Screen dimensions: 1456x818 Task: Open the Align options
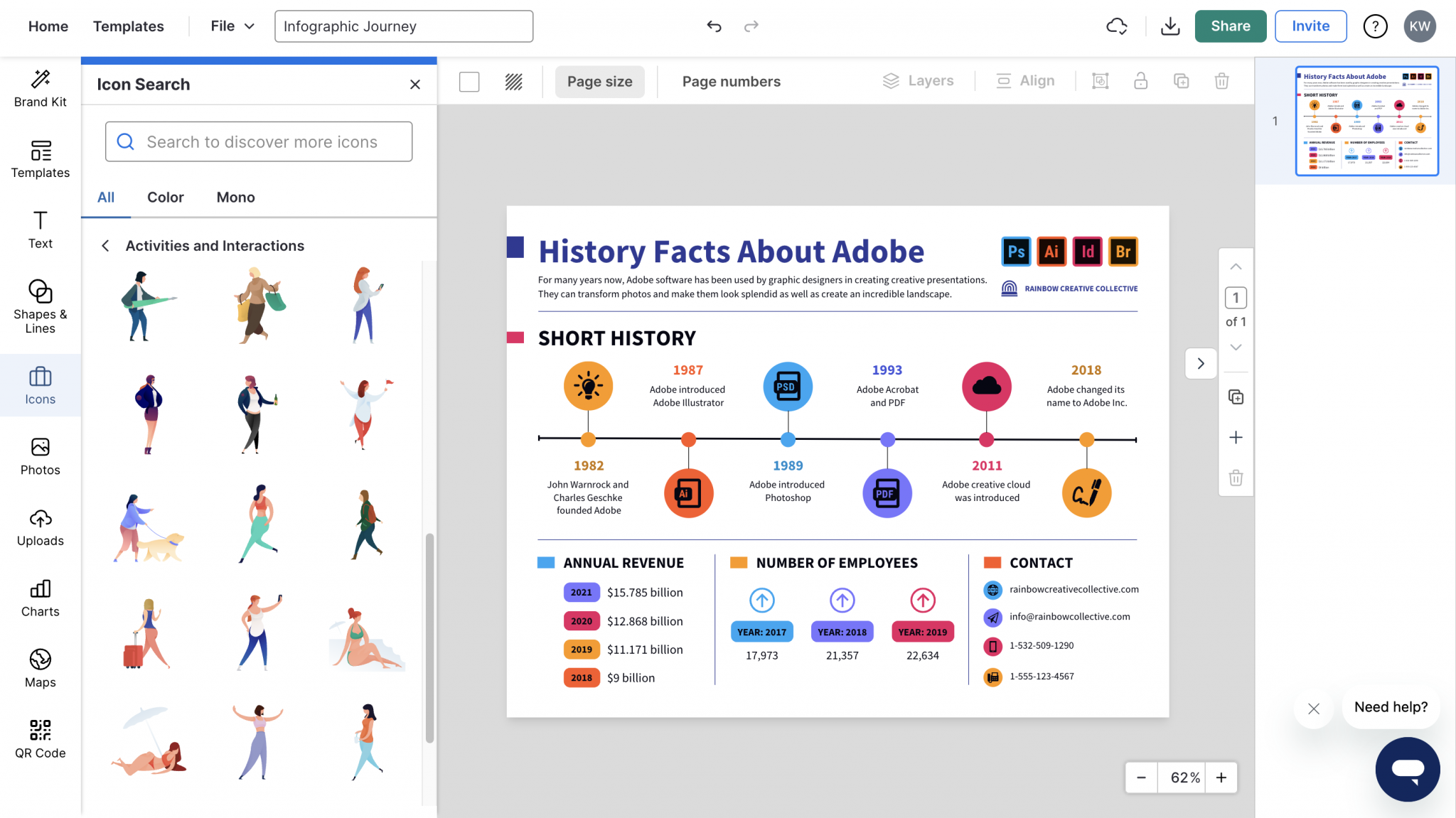1024,80
